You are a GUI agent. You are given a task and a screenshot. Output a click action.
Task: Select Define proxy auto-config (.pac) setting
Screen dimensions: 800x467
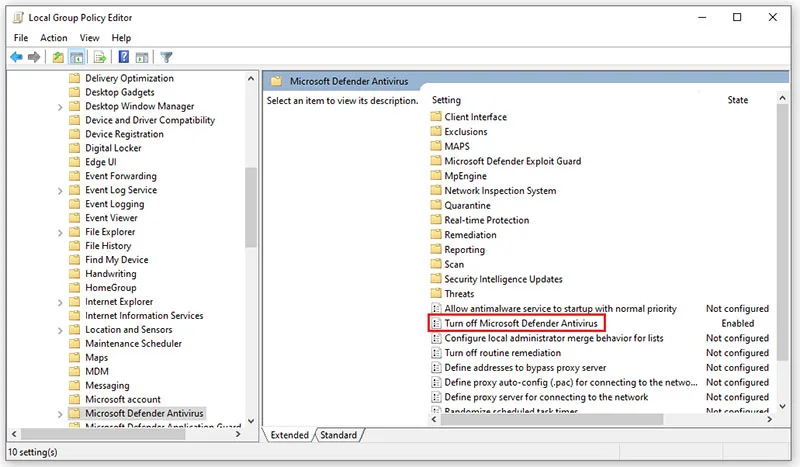click(x=570, y=382)
